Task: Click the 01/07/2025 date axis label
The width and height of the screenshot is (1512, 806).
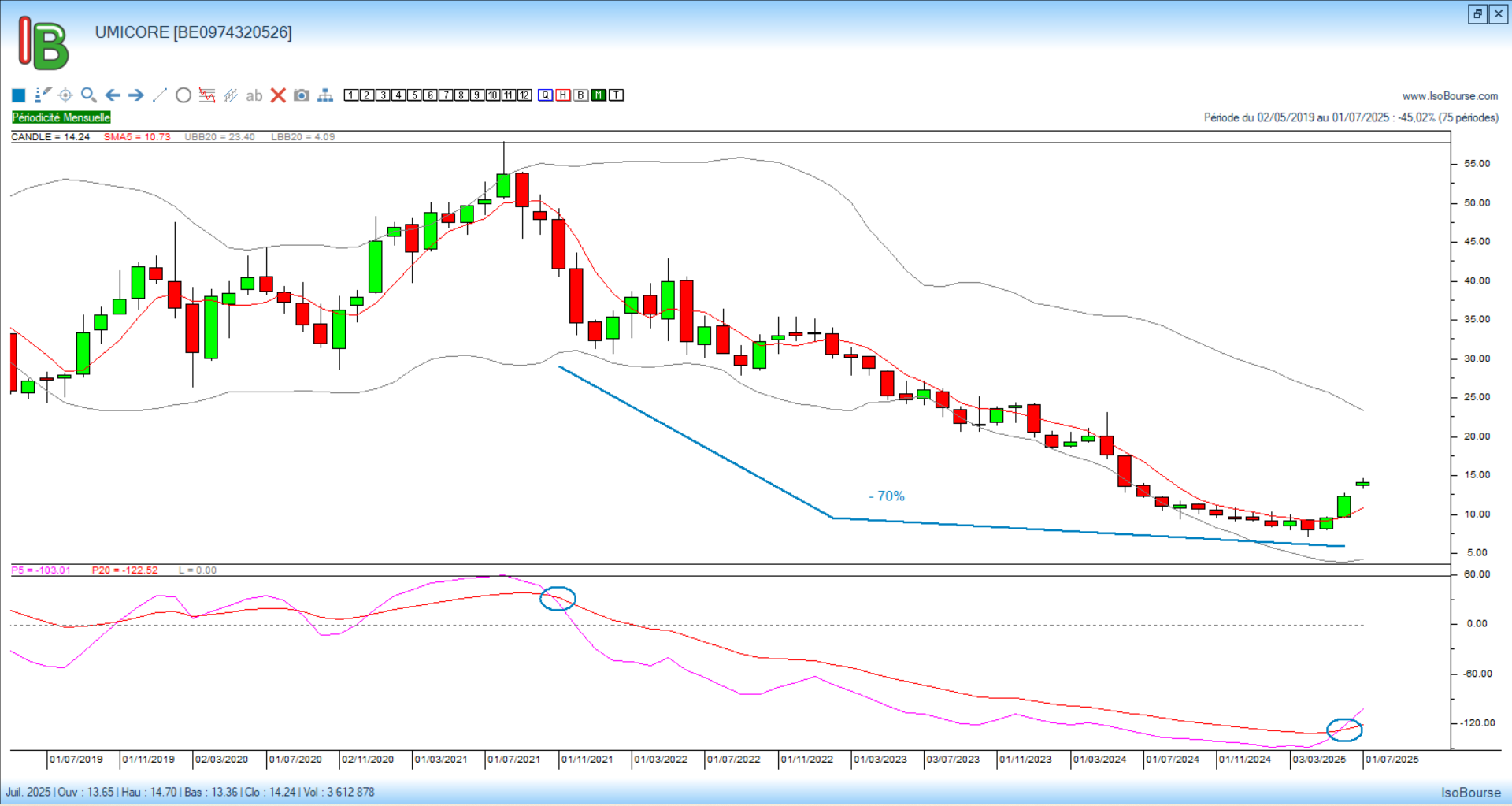Action: [x=1392, y=760]
